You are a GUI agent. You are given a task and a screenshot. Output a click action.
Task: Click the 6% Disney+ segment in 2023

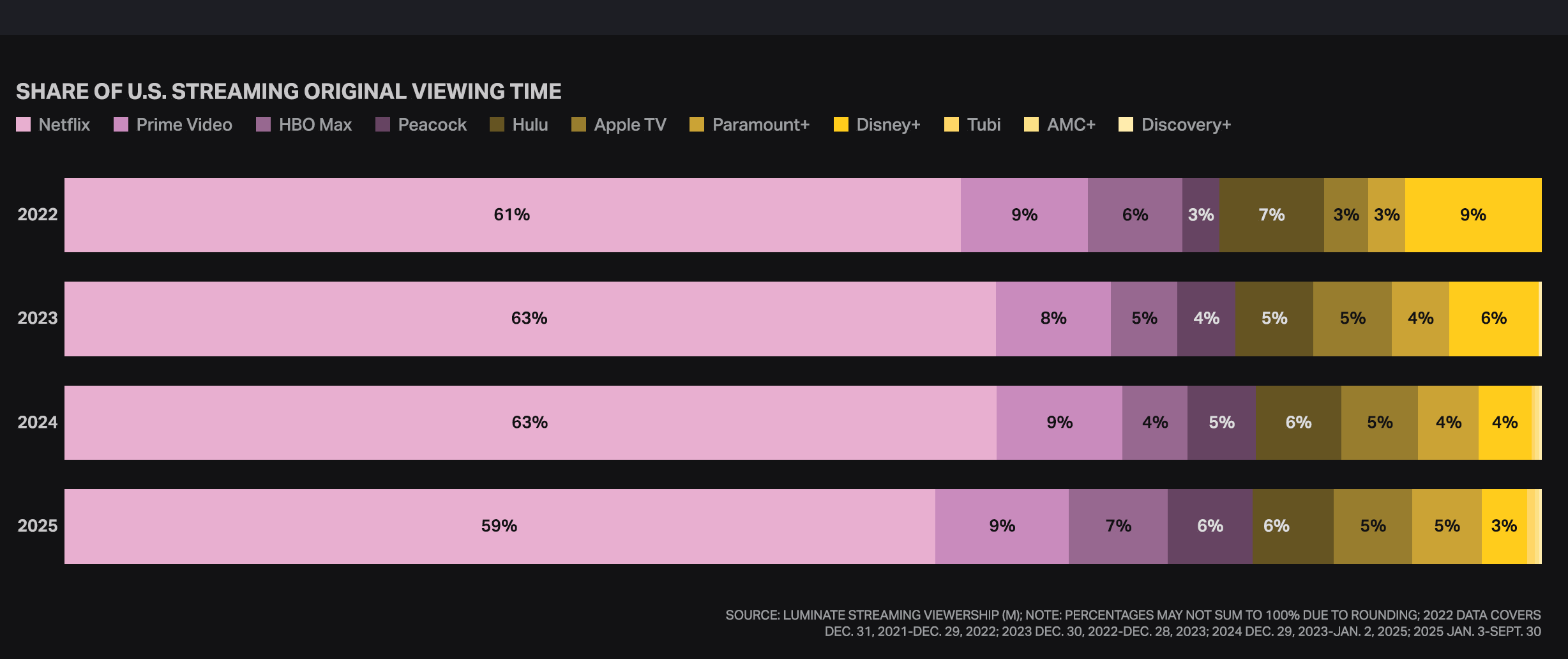[1493, 319]
